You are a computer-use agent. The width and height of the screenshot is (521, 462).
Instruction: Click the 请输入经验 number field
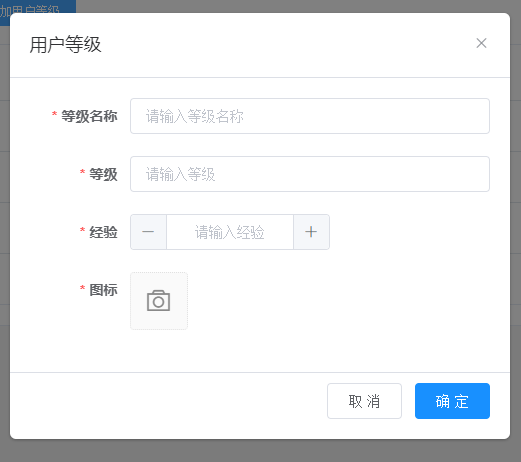[230, 232]
